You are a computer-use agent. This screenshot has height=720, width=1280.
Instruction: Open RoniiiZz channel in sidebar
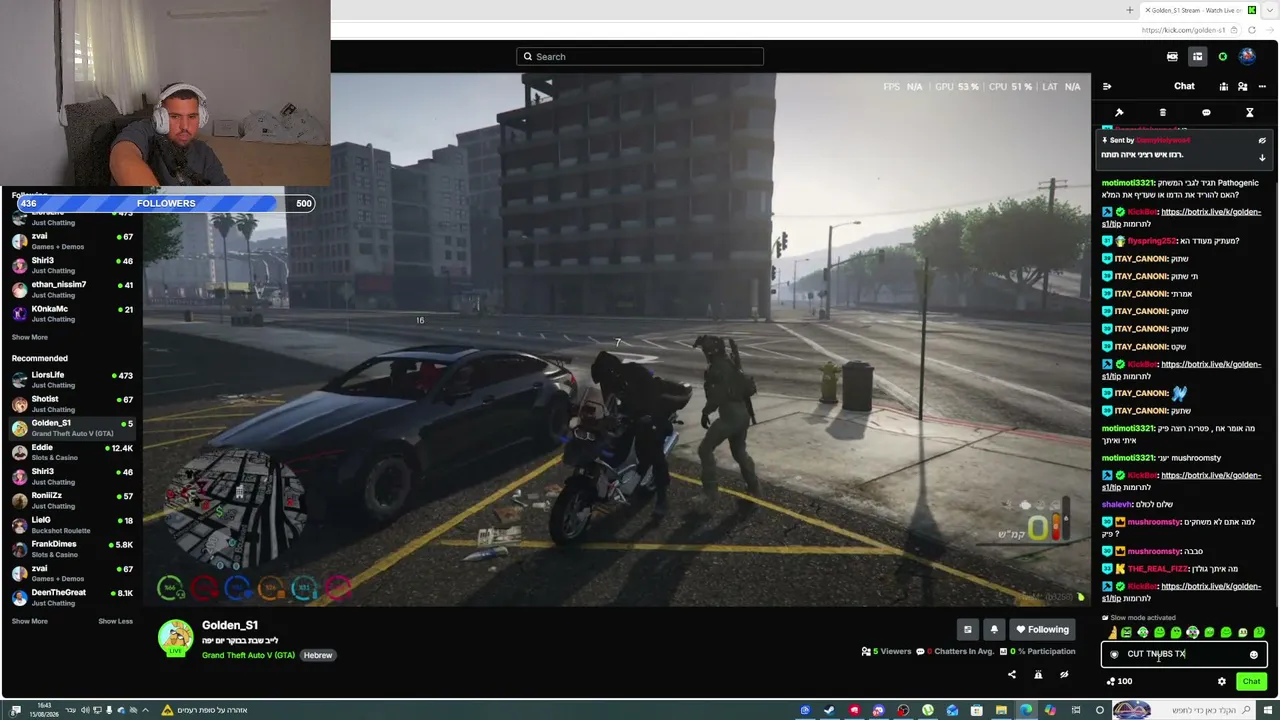pos(72,500)
